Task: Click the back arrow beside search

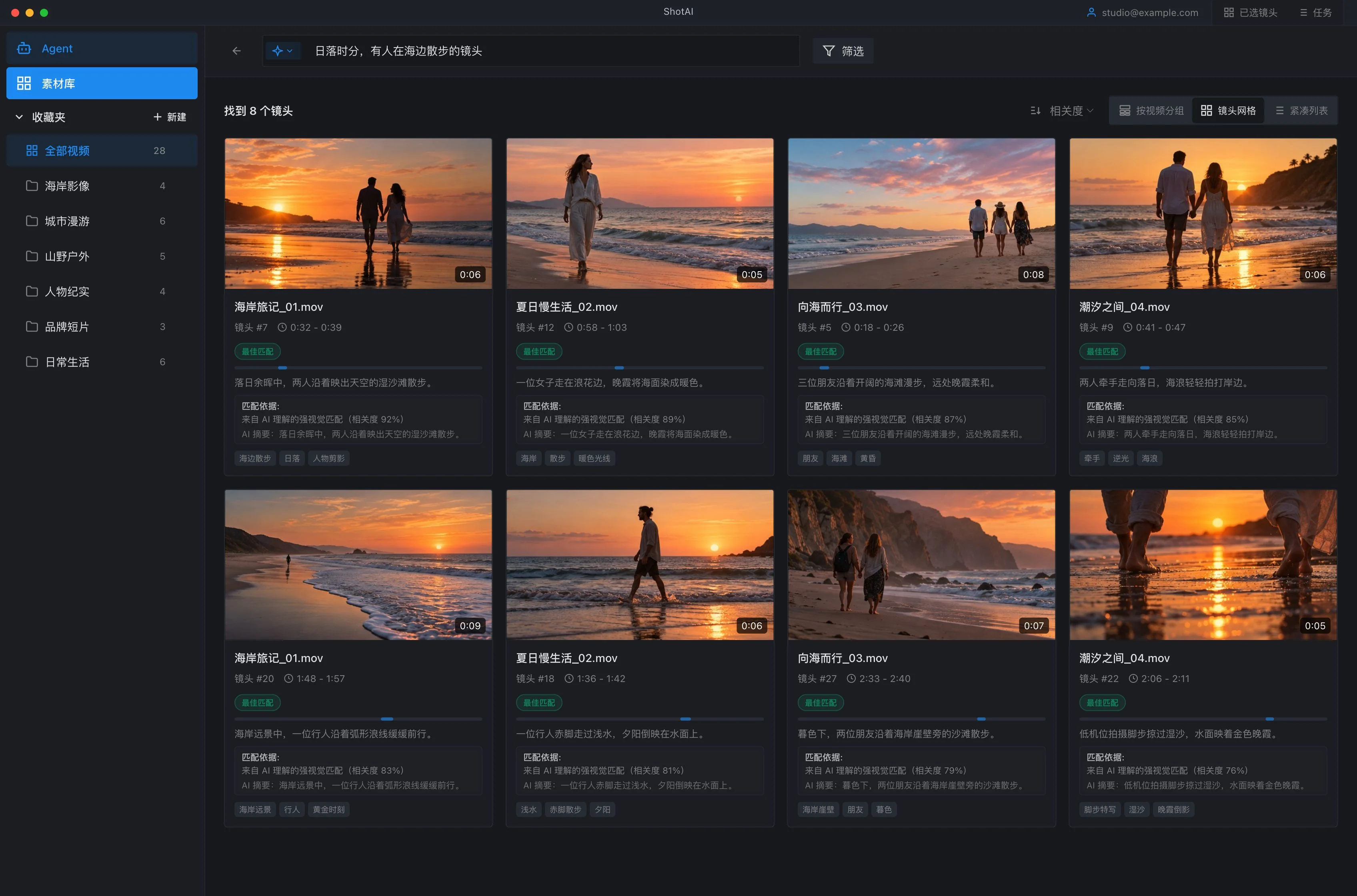Action: 236,51
